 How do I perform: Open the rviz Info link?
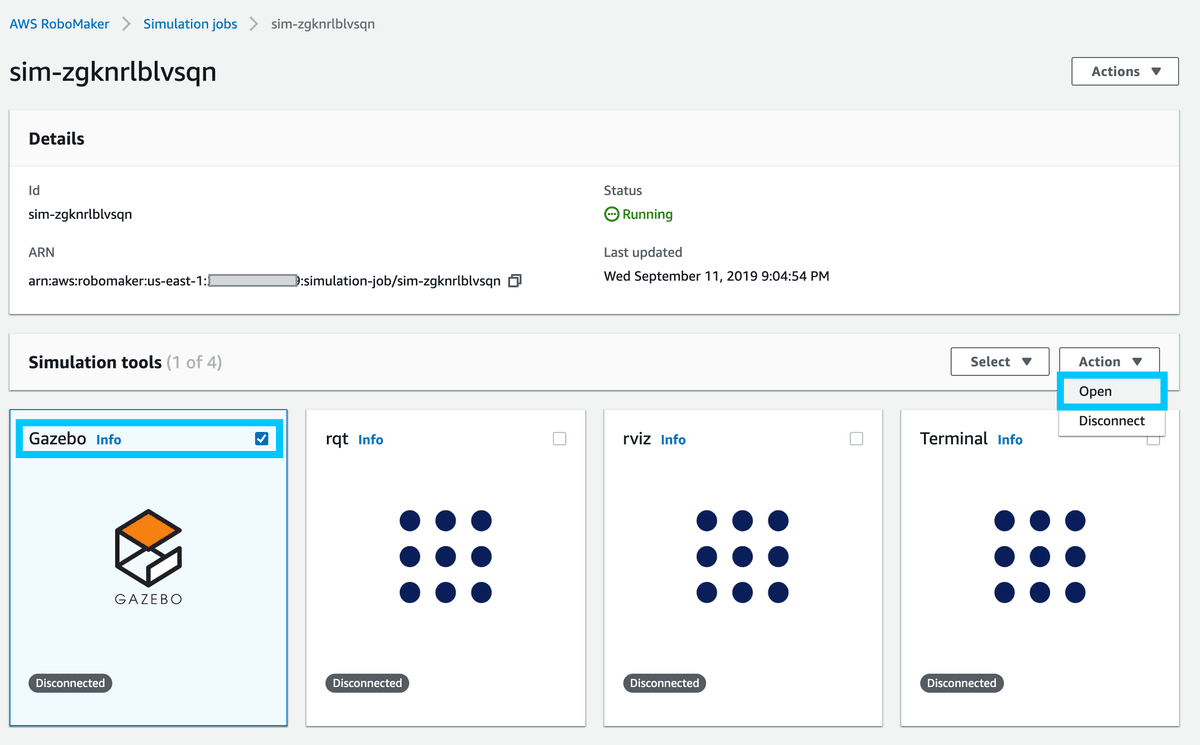pyautogui.click(x=673, y=440)
